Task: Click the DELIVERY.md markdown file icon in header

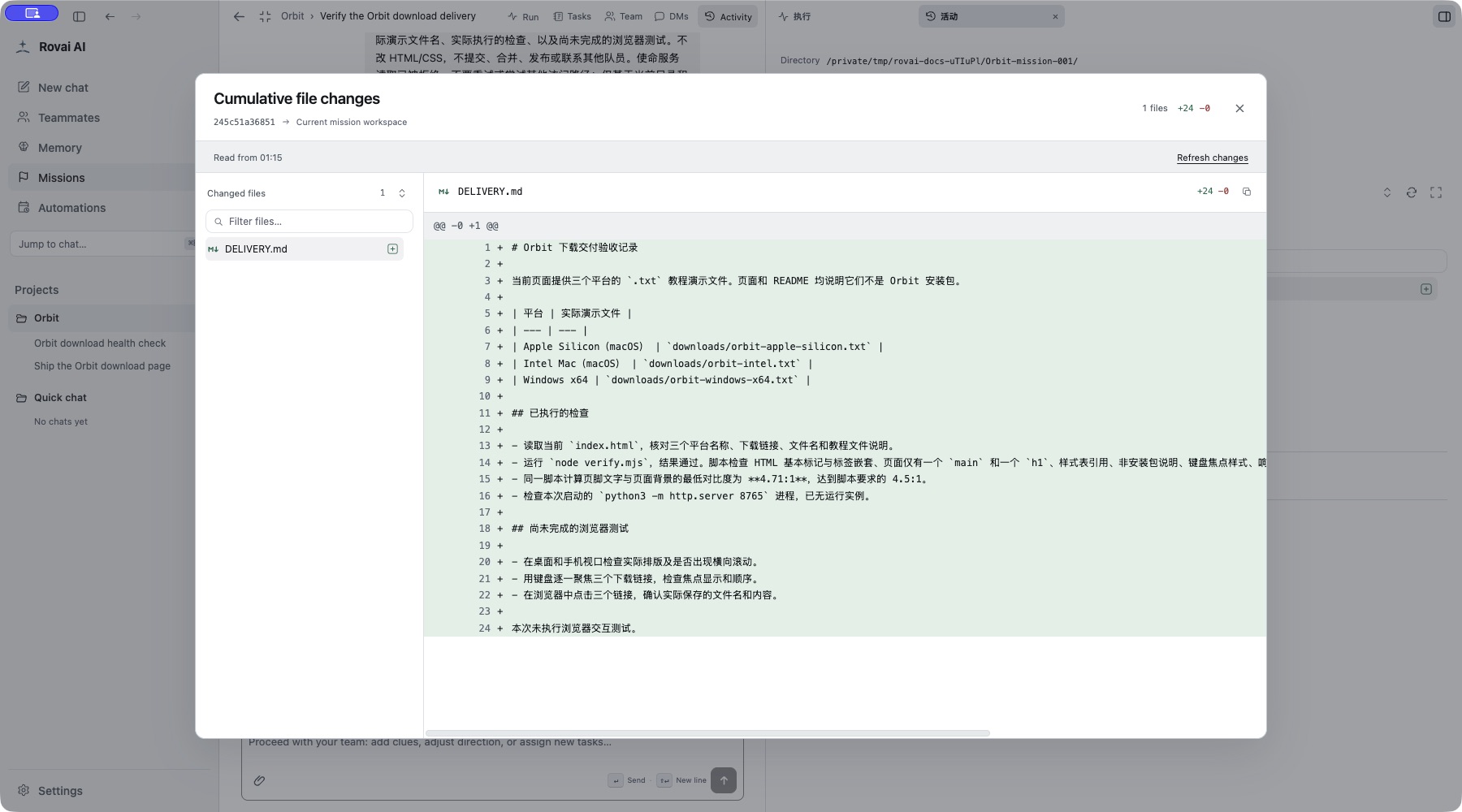Action: coord(443,192)
